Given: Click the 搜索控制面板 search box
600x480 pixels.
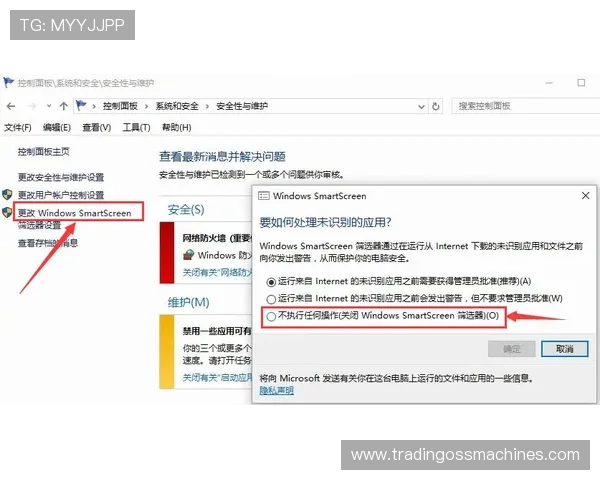Looking at the screenshot, I should click(525, 106).
